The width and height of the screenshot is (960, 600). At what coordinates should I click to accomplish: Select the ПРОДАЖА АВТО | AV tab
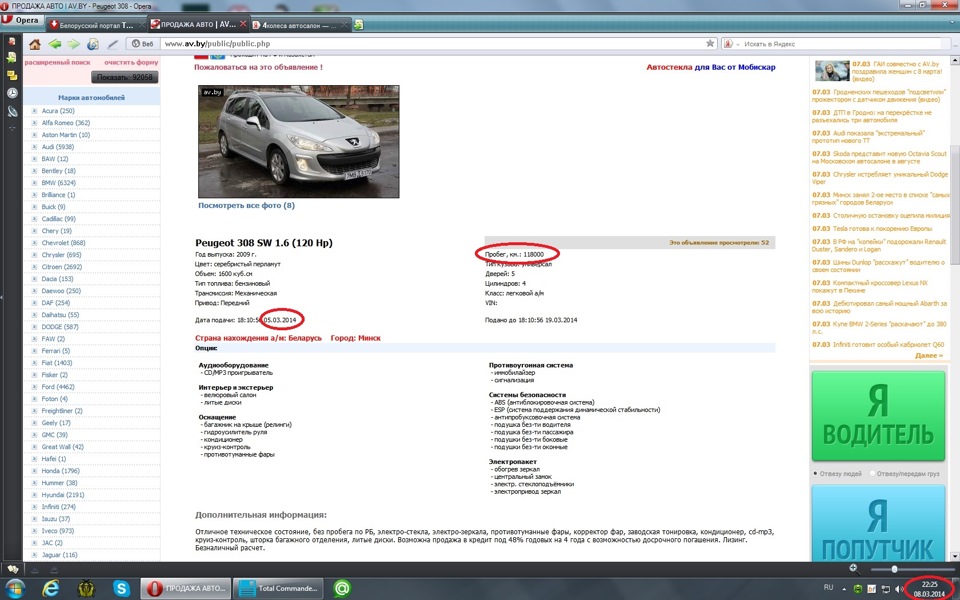pyautogui.click(x=198, y=24)
